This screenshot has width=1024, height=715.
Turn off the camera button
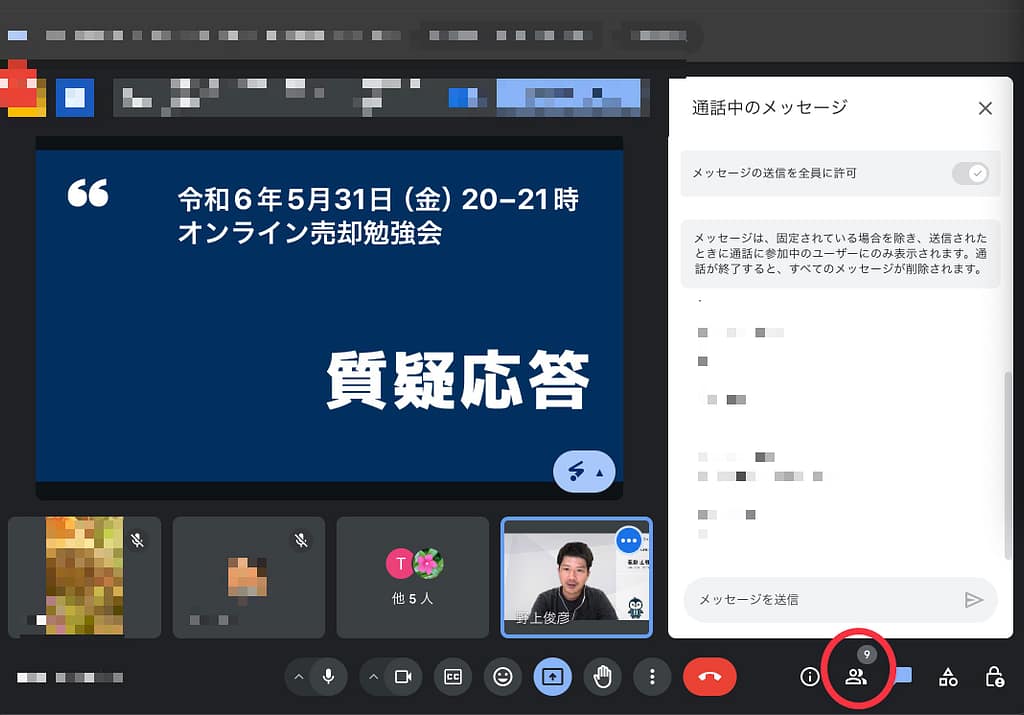coord(402,677)
